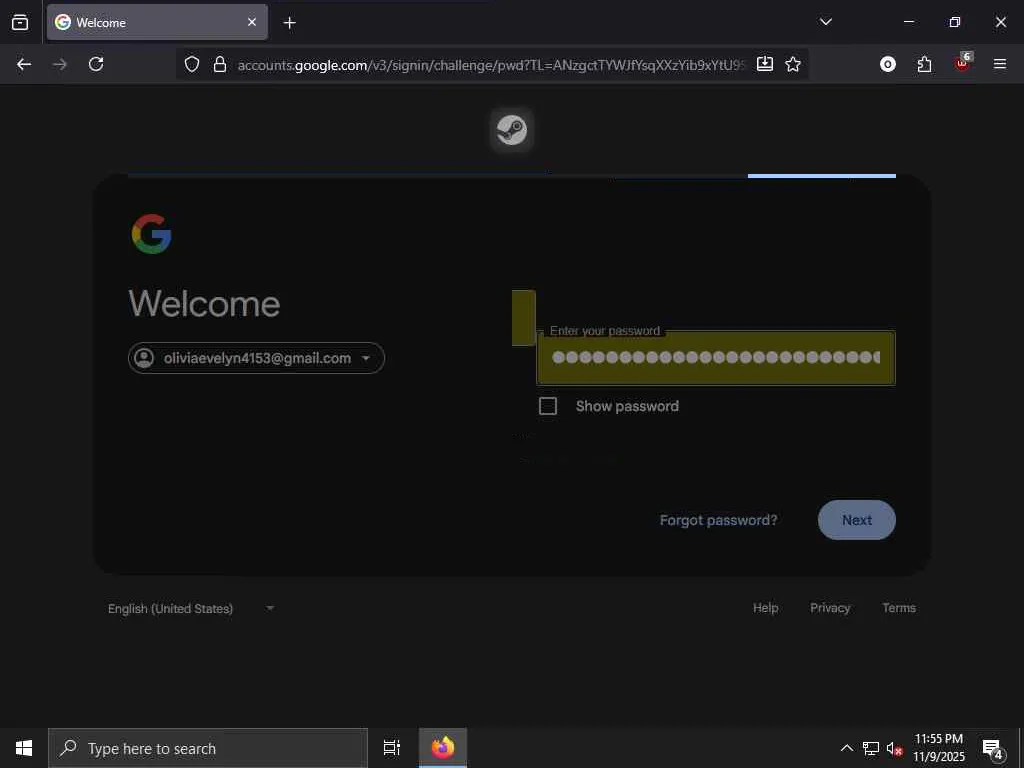Open the Privacy link in footer

pyautogui.click(x=830, y=608)
